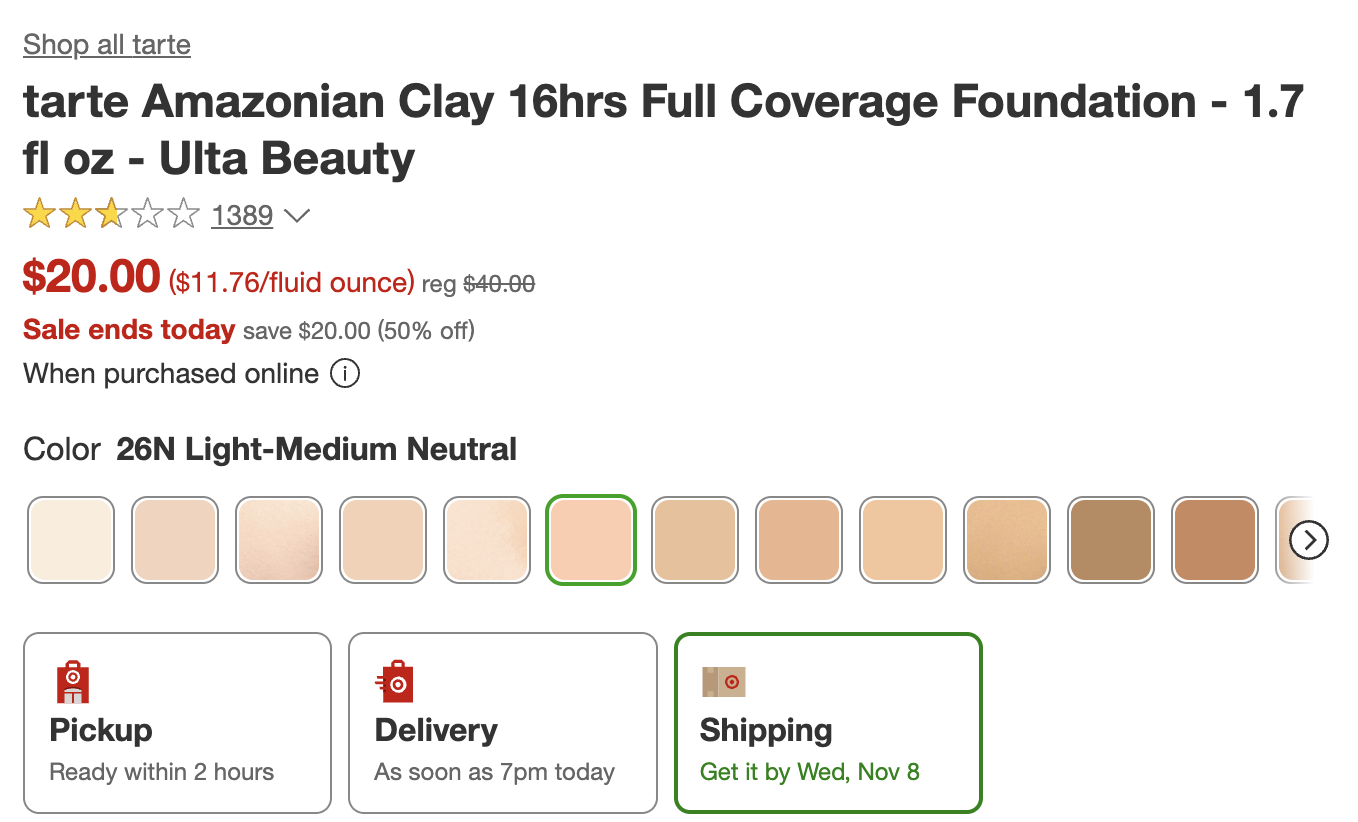Click the red Delivery bag icon
Screen dimensions: 1358x822
click(395, 682)
